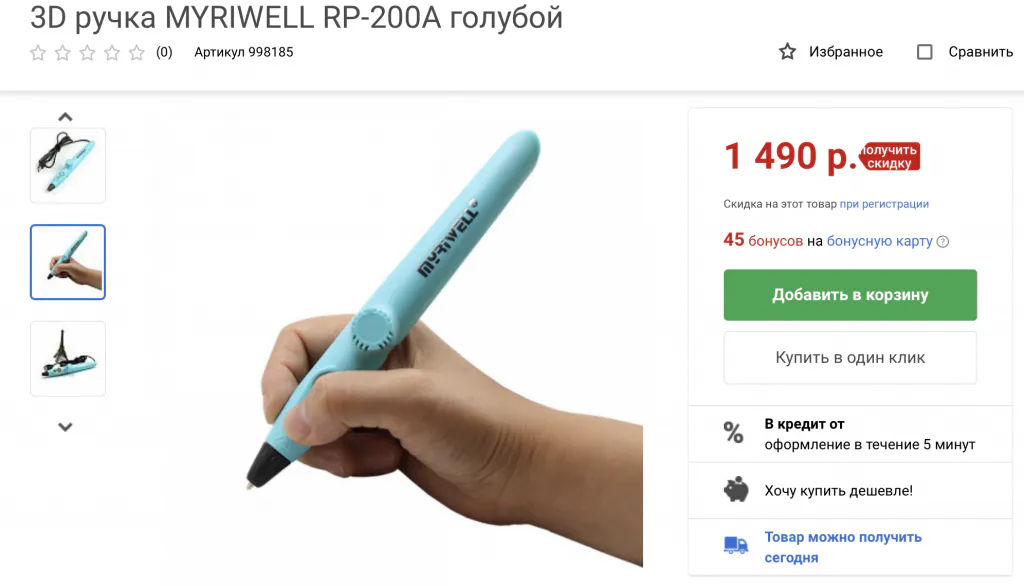Screen dimensions: 1024x586
Task: Select the thumbnail of hand holding pen
Action: (68, 262)
